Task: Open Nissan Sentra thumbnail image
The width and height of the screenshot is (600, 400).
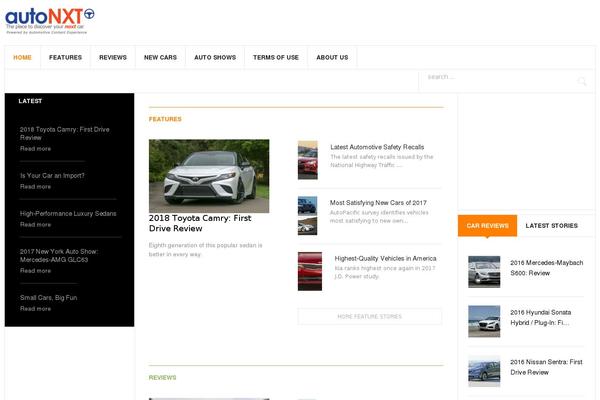Action: click(x=484, y=371)
